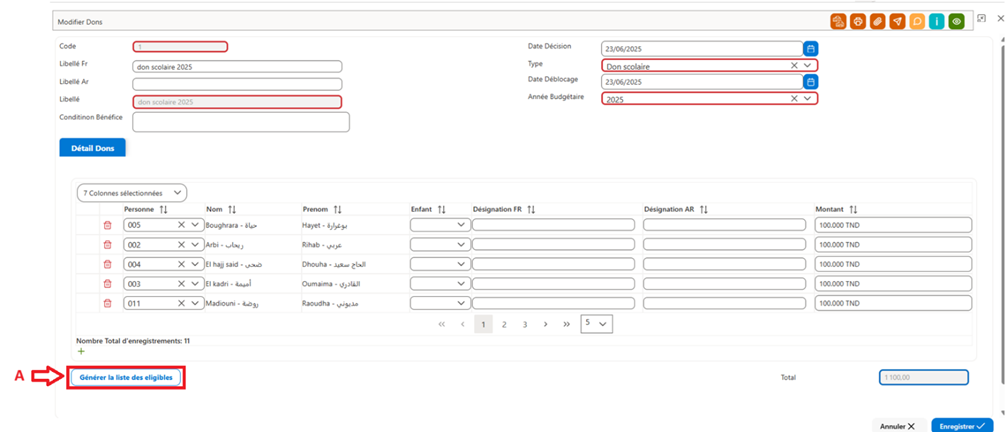Viewport: 1007px width, 432px height.
Task: Click the Annuler button
Action: point(898,426)
